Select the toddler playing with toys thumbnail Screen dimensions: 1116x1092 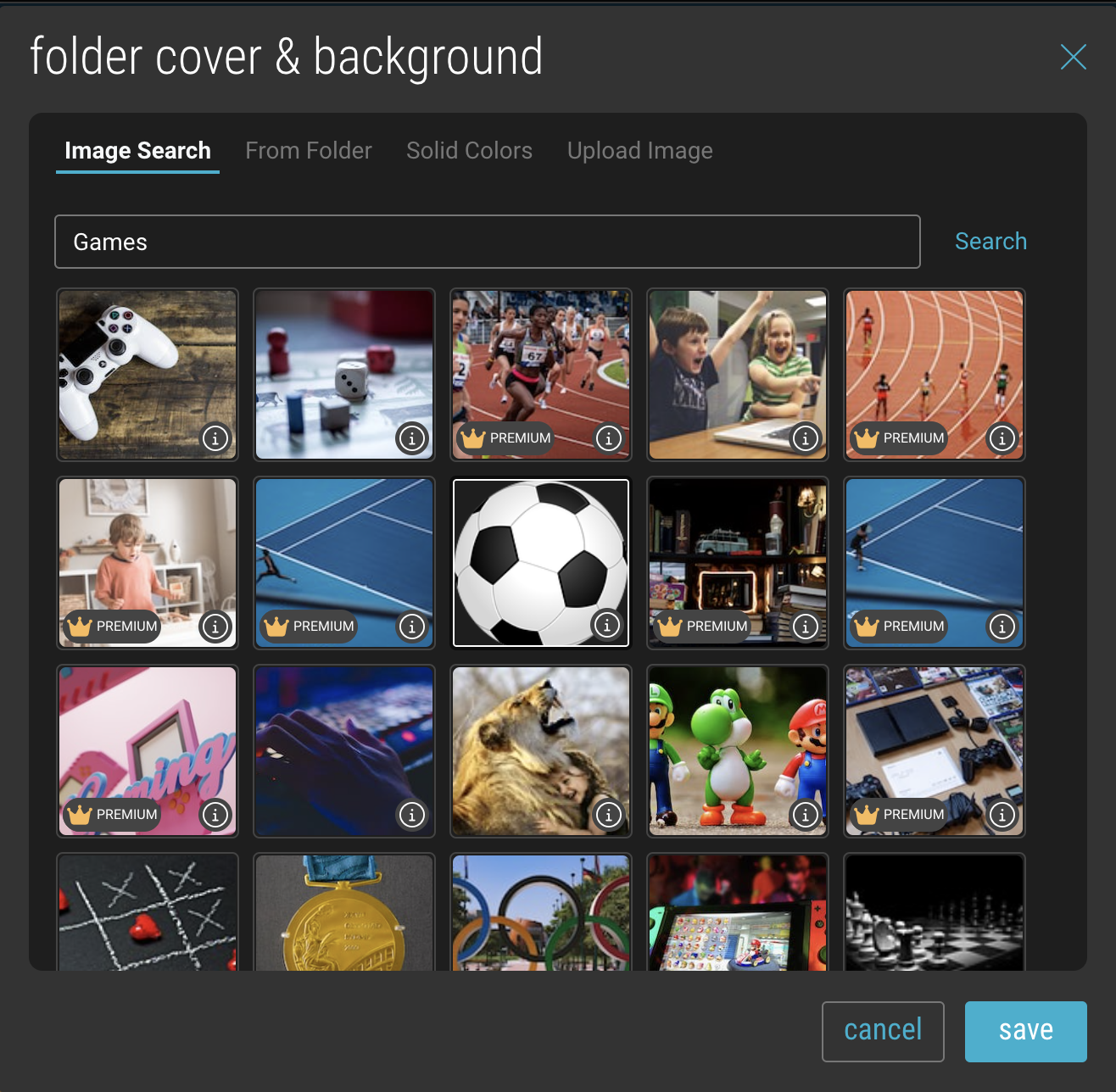148,563
